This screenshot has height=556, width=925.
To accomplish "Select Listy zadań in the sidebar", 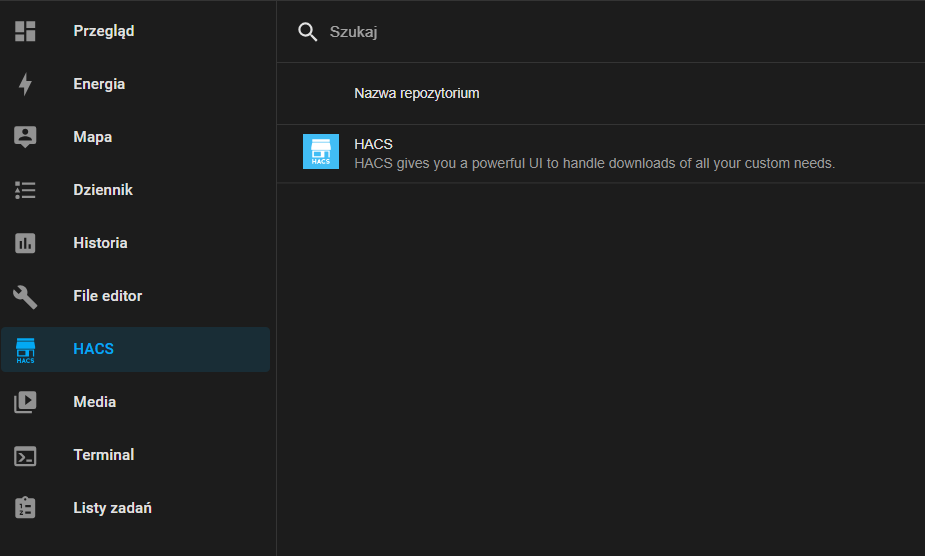I will click(136, 508).
